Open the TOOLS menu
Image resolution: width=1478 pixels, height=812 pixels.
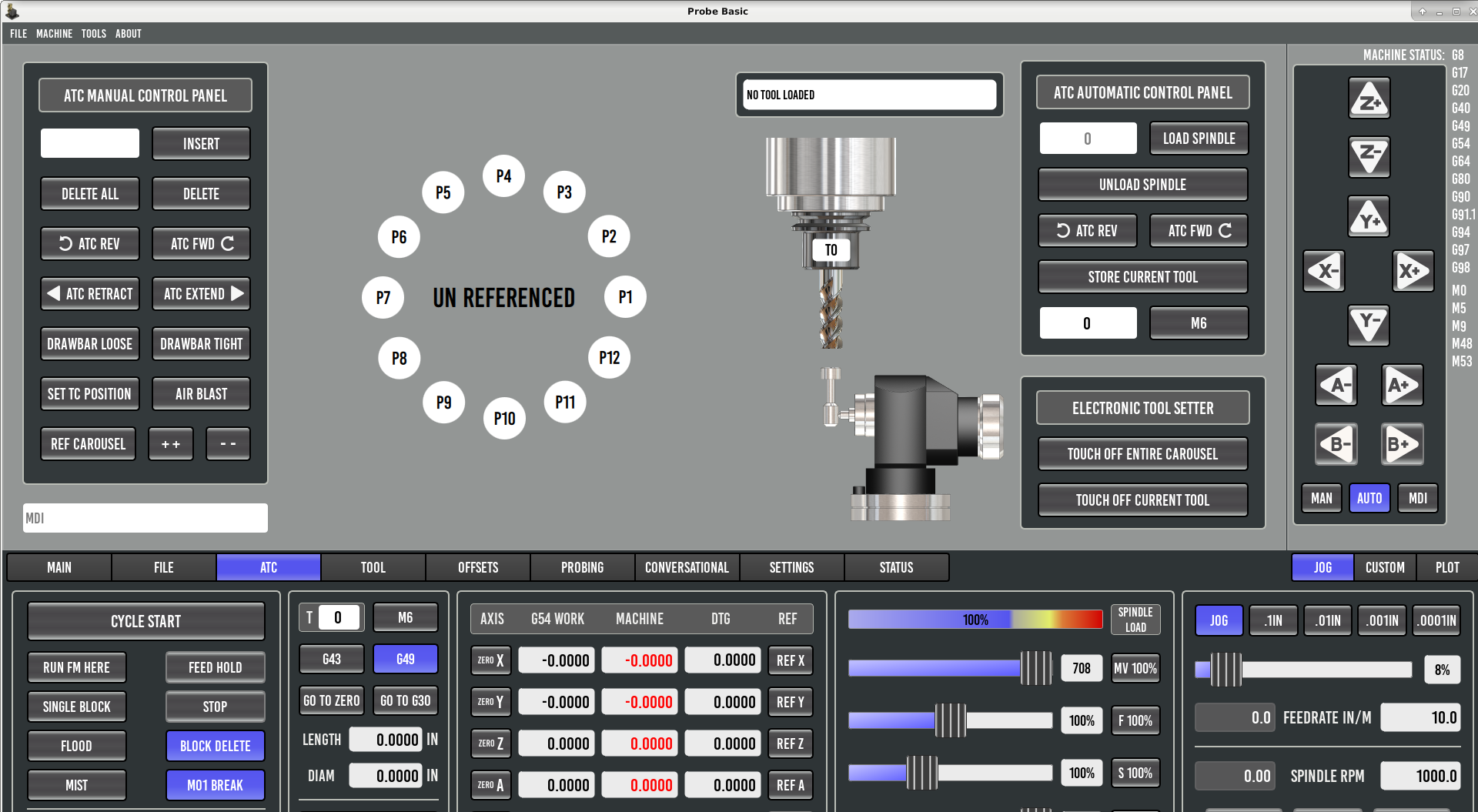tap(94, 33)
